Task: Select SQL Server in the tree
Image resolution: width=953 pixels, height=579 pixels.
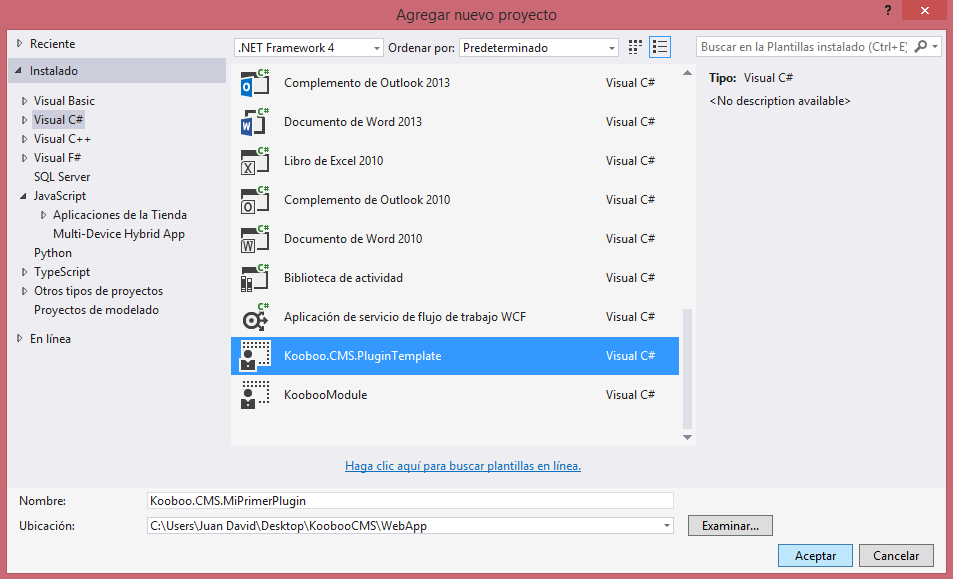Action: (62, 177)
